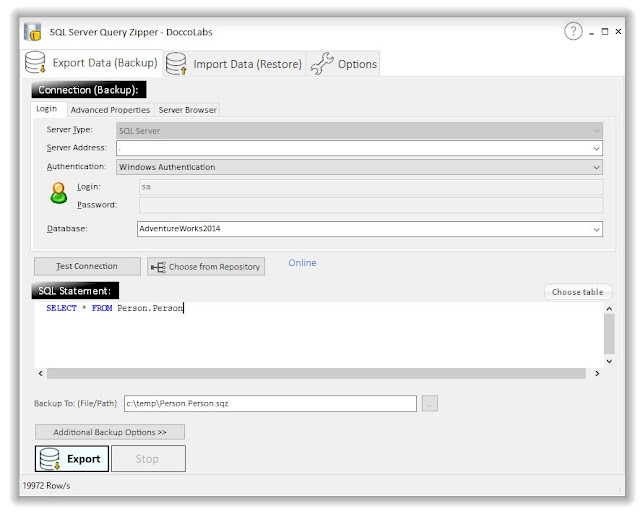
Task: Open the Export Data (Backup) tab
Action: pos(91,63)
